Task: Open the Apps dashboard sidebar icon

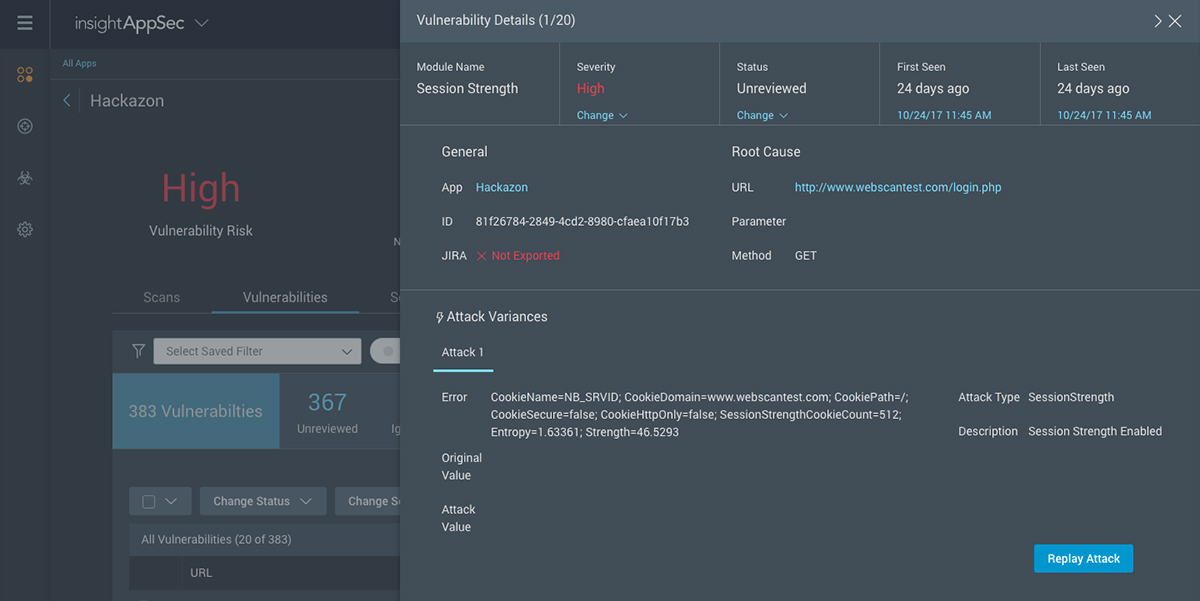Action: [25, 75]
